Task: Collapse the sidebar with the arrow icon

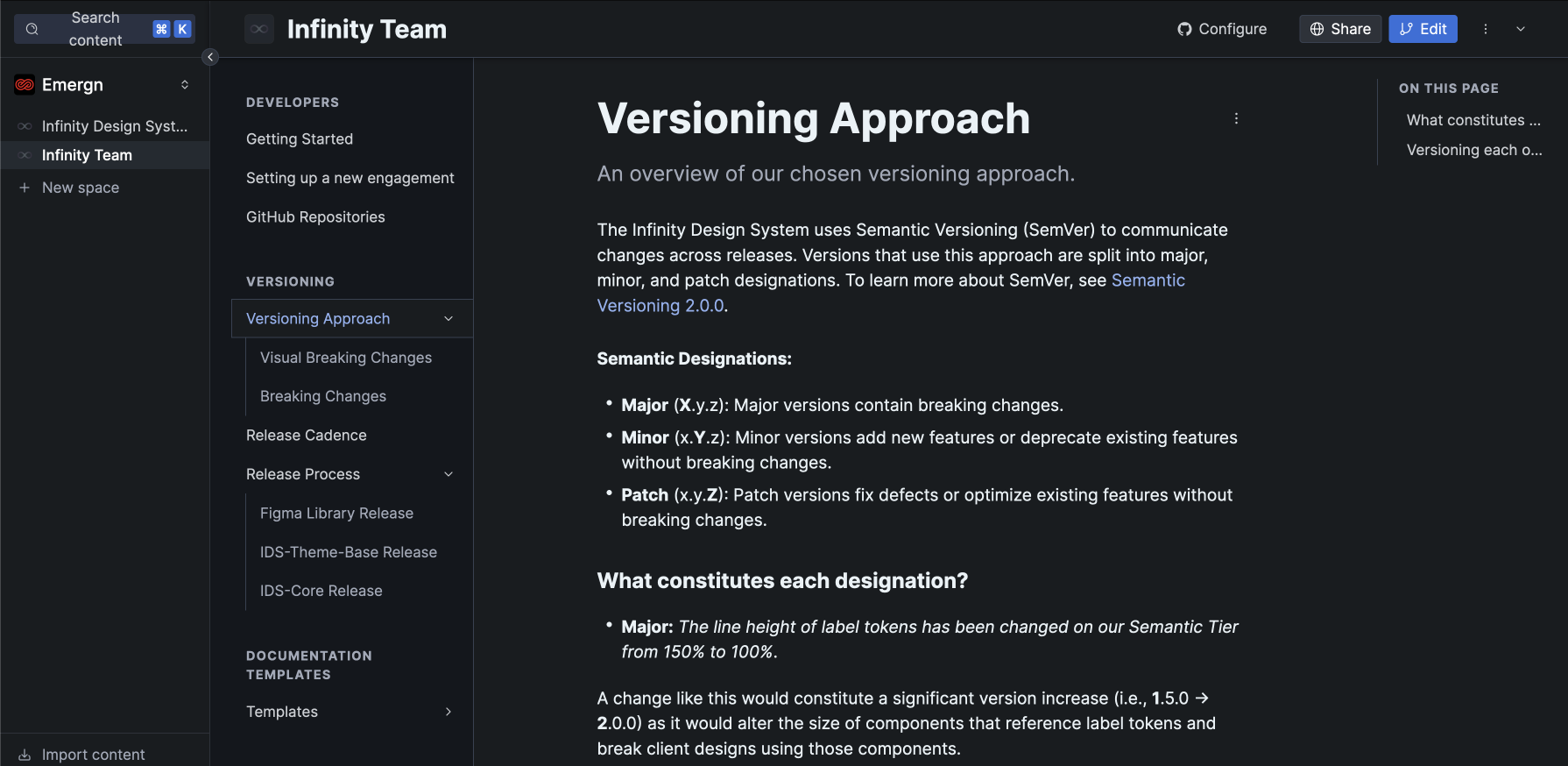Action: coord(210,57)
